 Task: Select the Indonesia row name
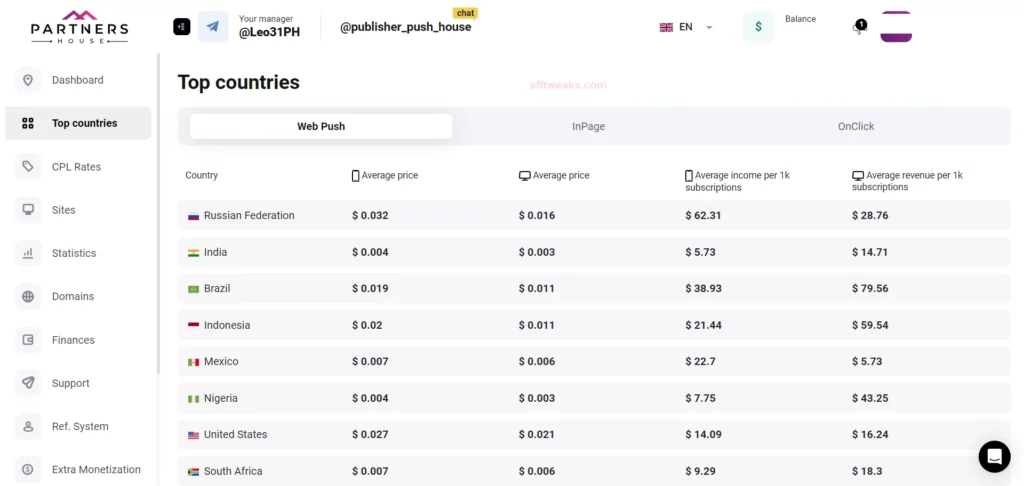point(227,325)
